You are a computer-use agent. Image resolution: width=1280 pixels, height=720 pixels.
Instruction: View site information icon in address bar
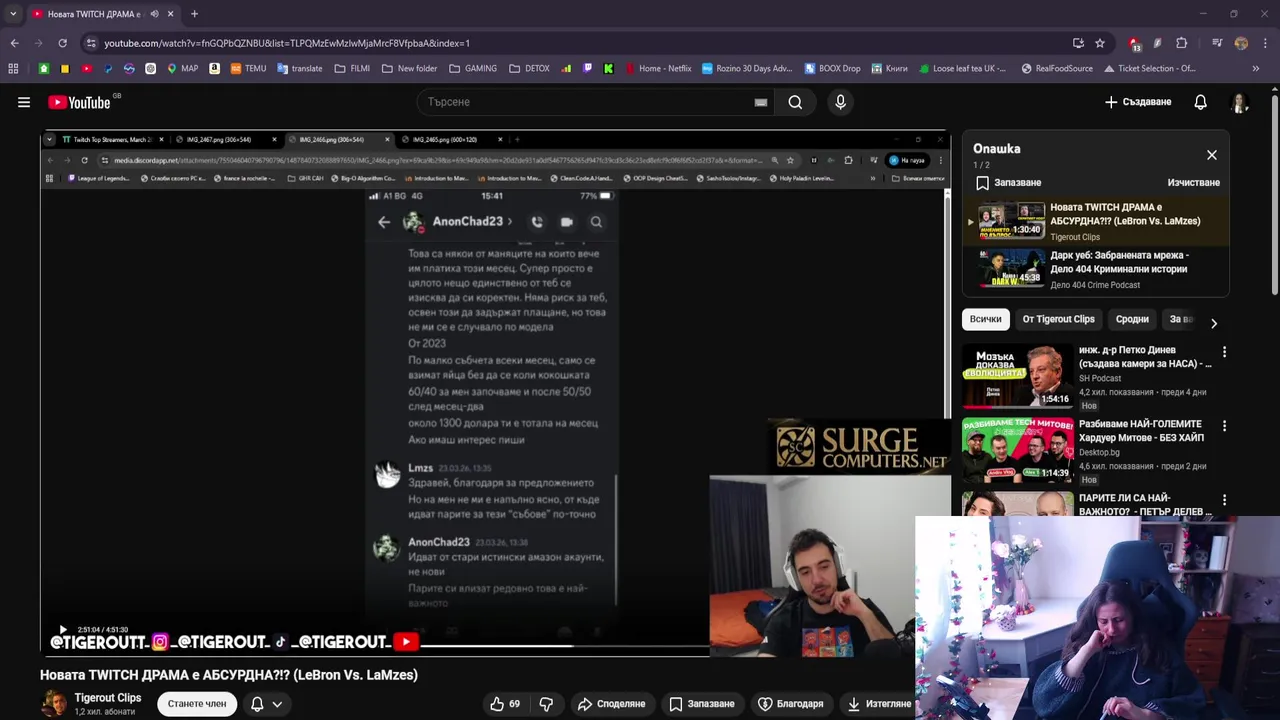[91, 43]
